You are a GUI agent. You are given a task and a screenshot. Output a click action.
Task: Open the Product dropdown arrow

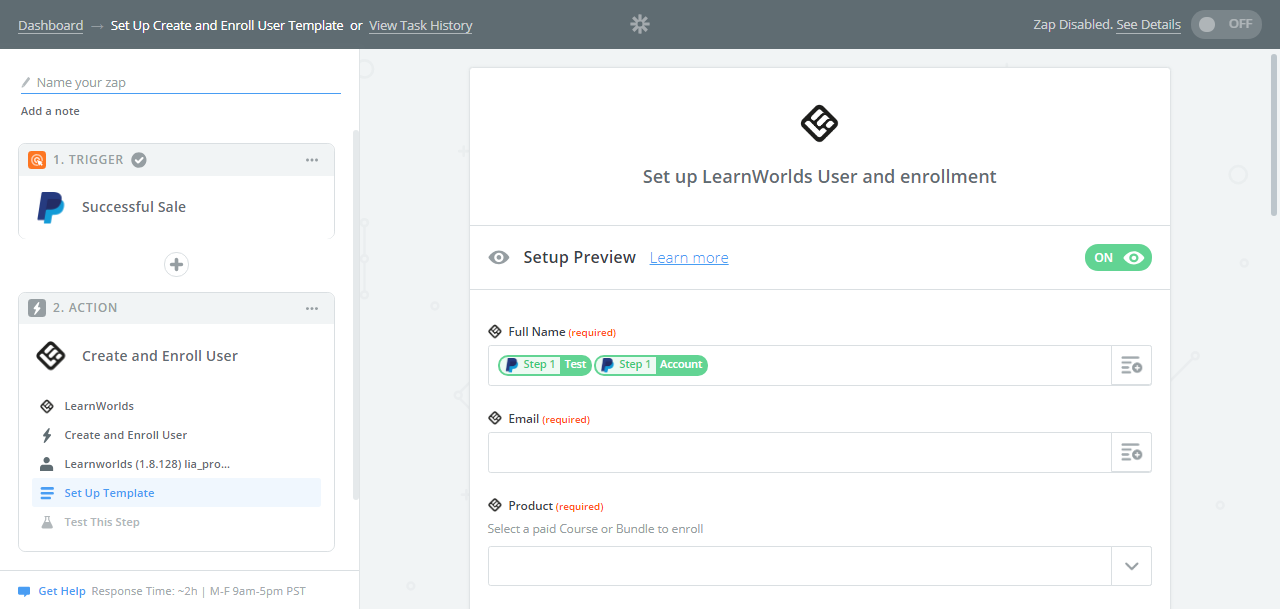point(1131,566)
